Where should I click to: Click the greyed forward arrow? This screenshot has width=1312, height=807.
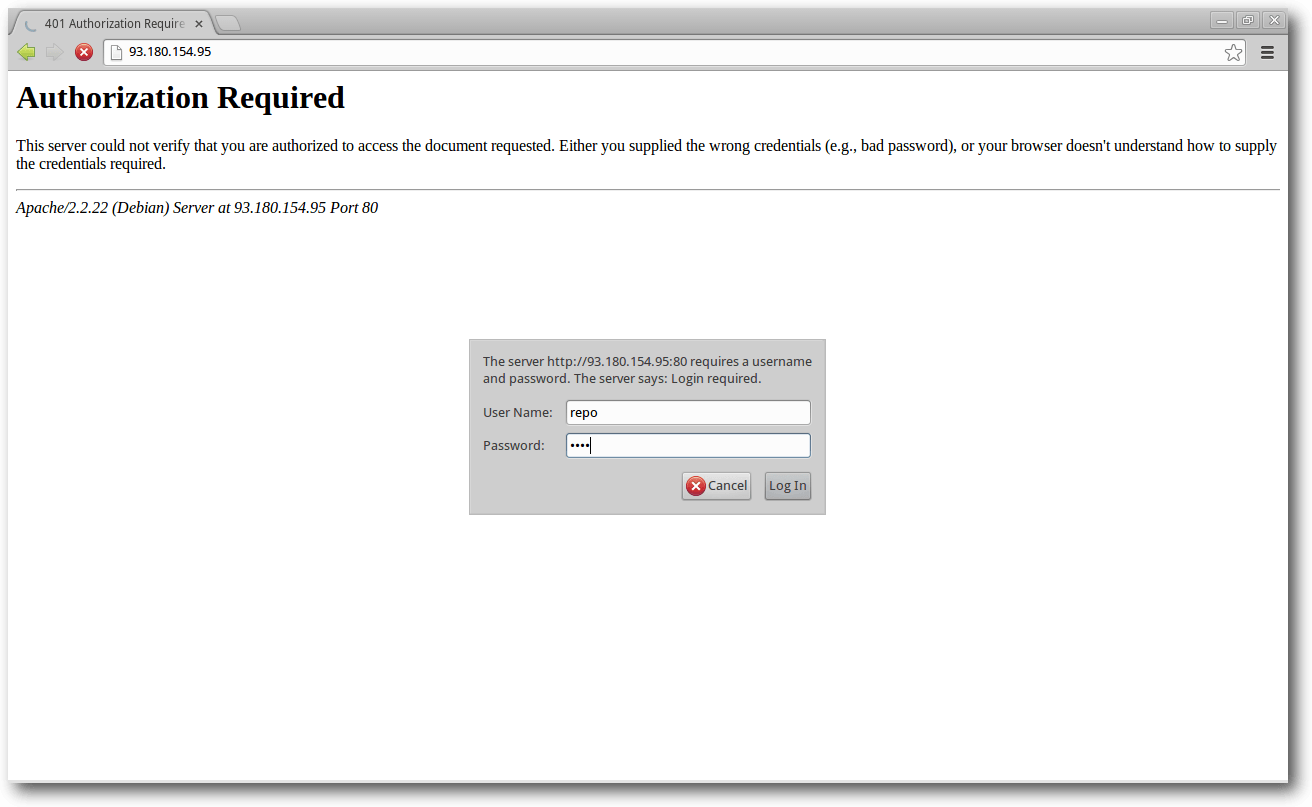click(54, 52)
